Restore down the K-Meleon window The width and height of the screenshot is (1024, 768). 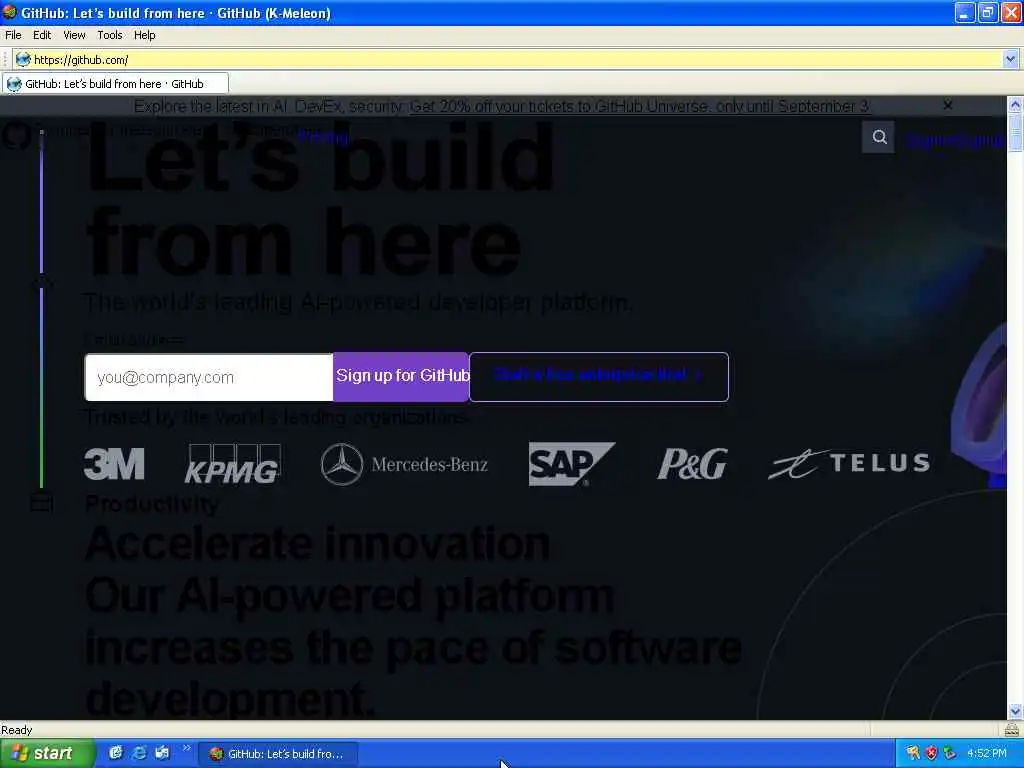click(x=987, y=12)
